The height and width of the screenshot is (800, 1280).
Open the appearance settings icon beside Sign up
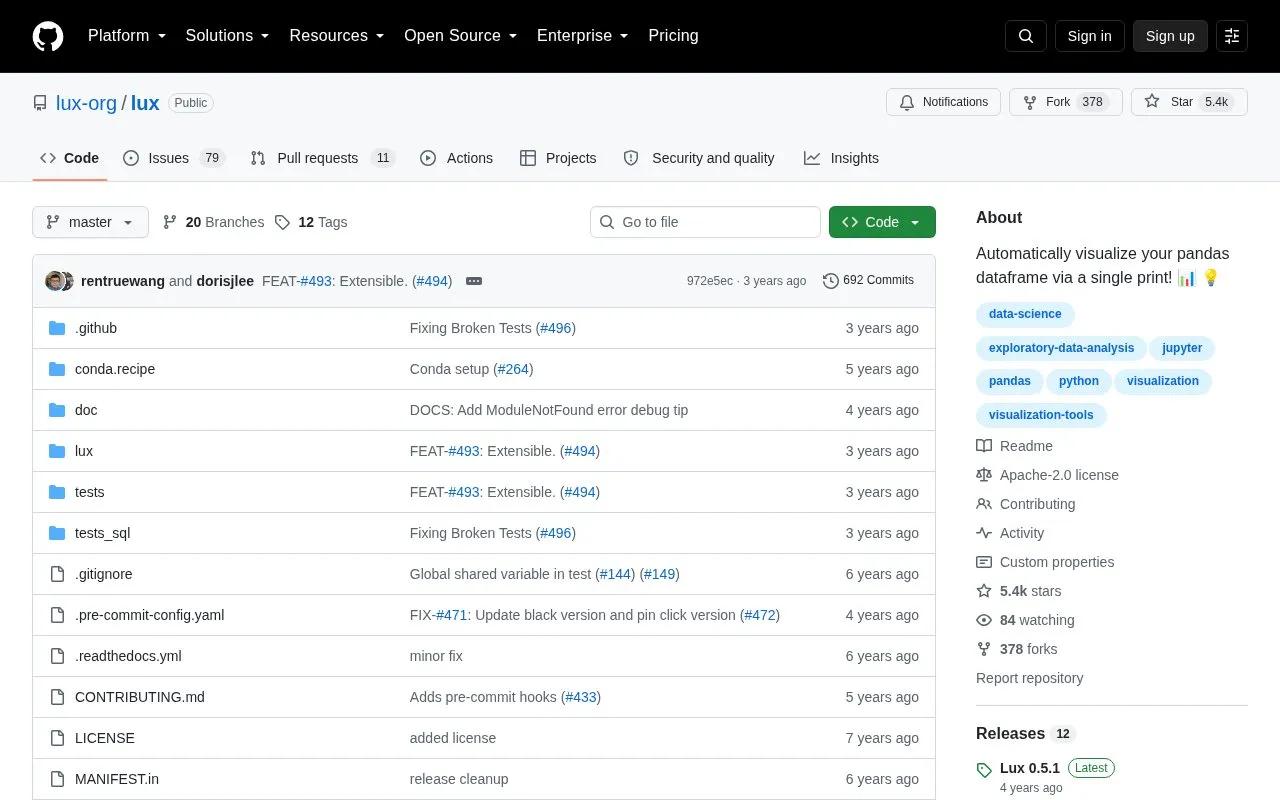pos(1232,36)
